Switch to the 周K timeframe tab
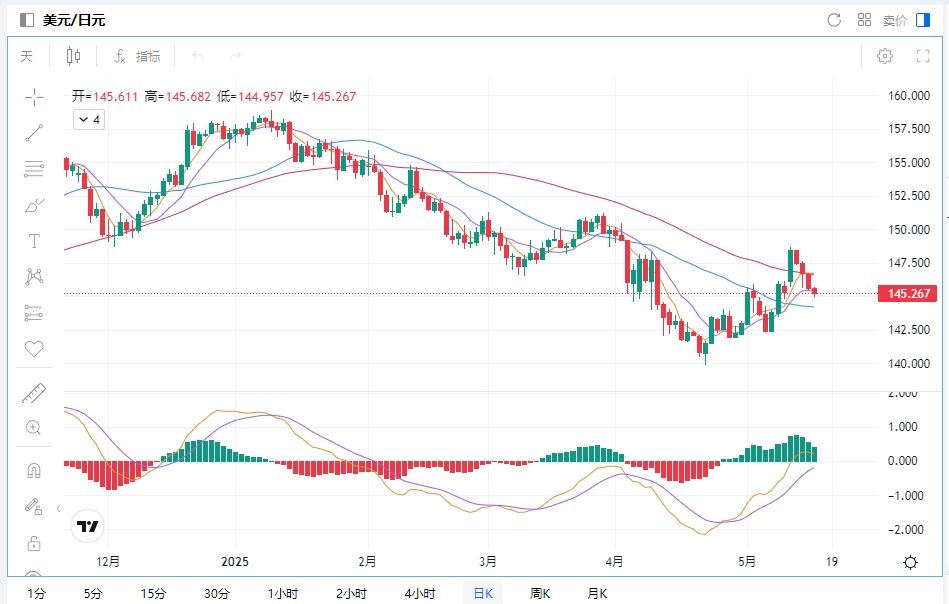This screenshot has width=949, height=604. [x=540, y=593]
